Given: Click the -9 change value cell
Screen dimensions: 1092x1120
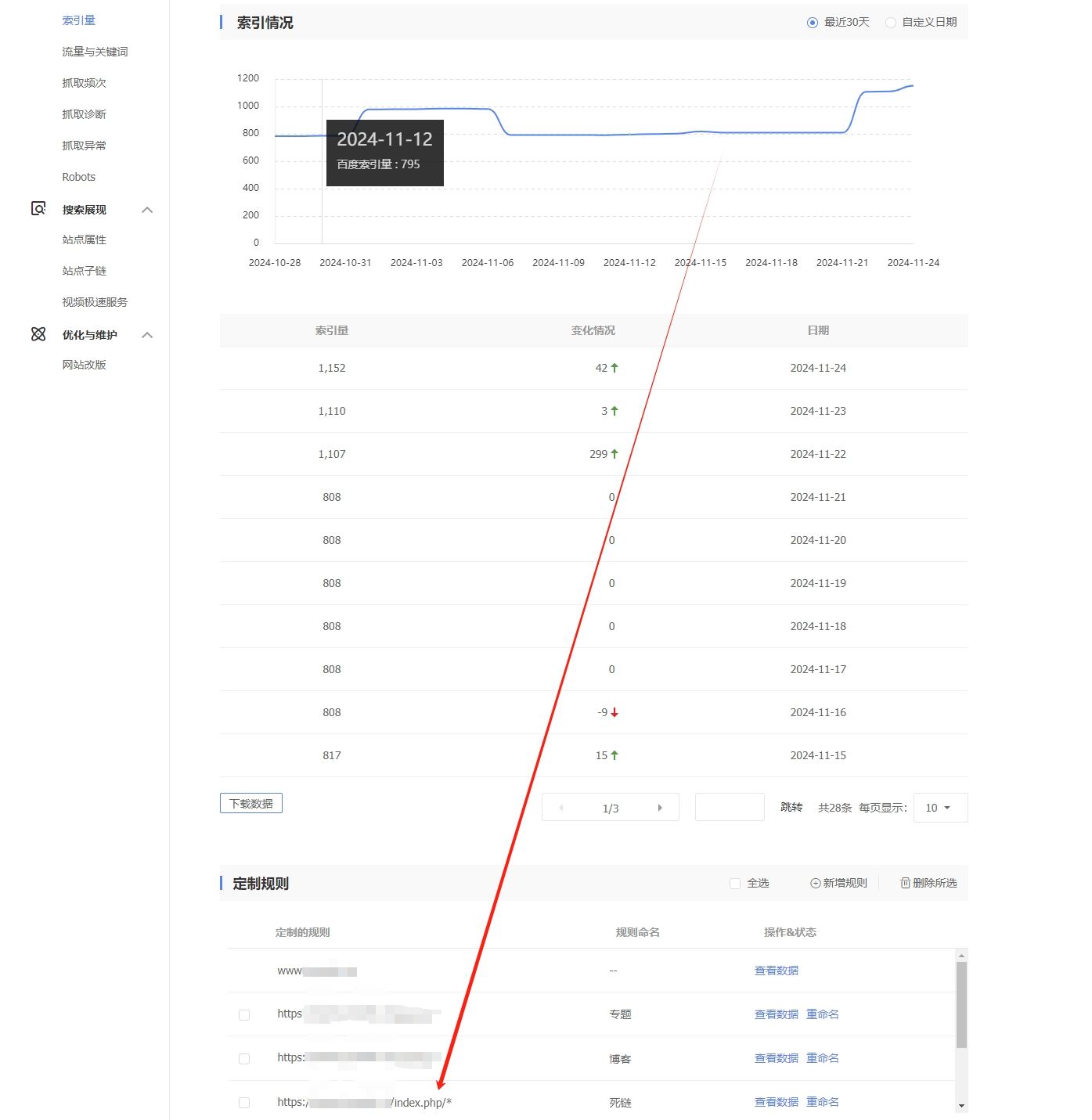Looking at the screenshot, I should coord(602,712).
